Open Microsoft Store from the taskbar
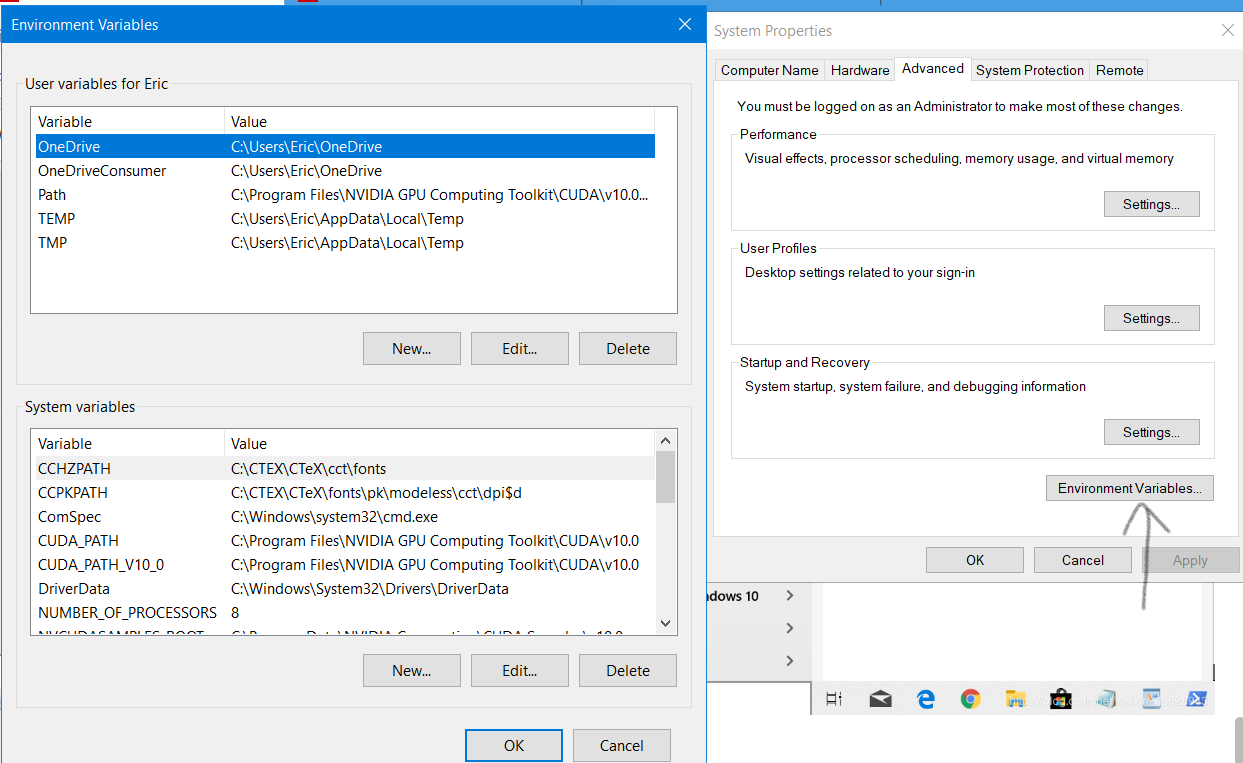The height and width of the screenshot is (763, 1243). point(1061,699)
